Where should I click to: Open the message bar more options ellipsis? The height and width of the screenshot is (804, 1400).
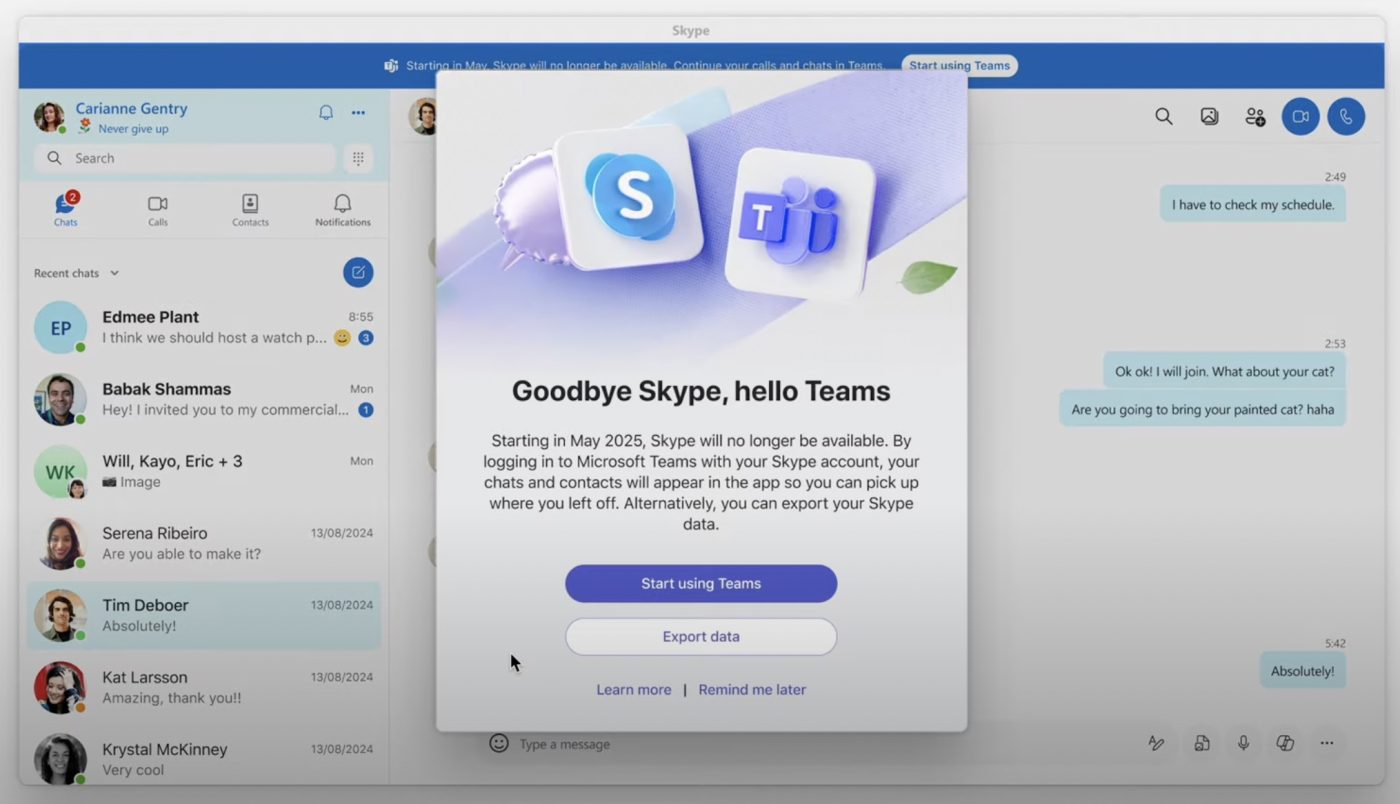coord(1327,743)
